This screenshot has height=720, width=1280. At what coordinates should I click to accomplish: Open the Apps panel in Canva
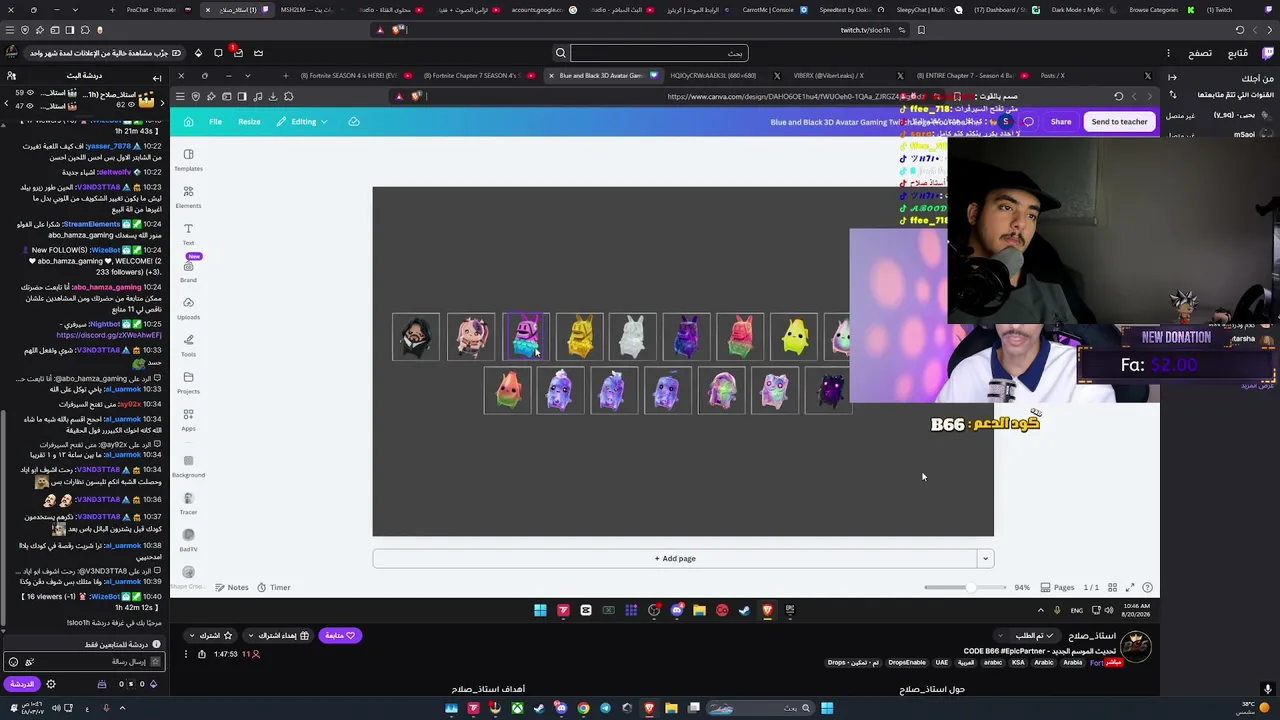pyautogui.click(x=188, y=419)
